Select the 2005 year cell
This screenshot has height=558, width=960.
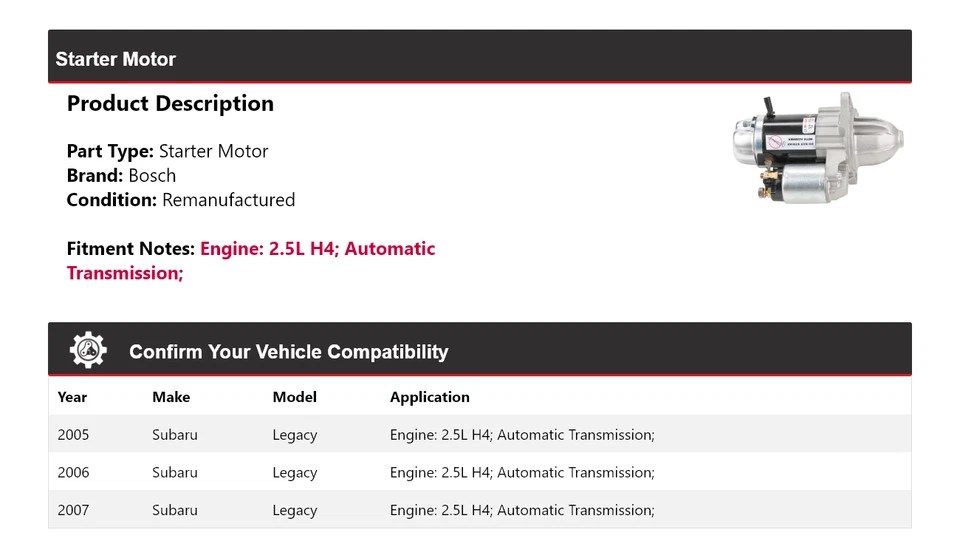73,435
